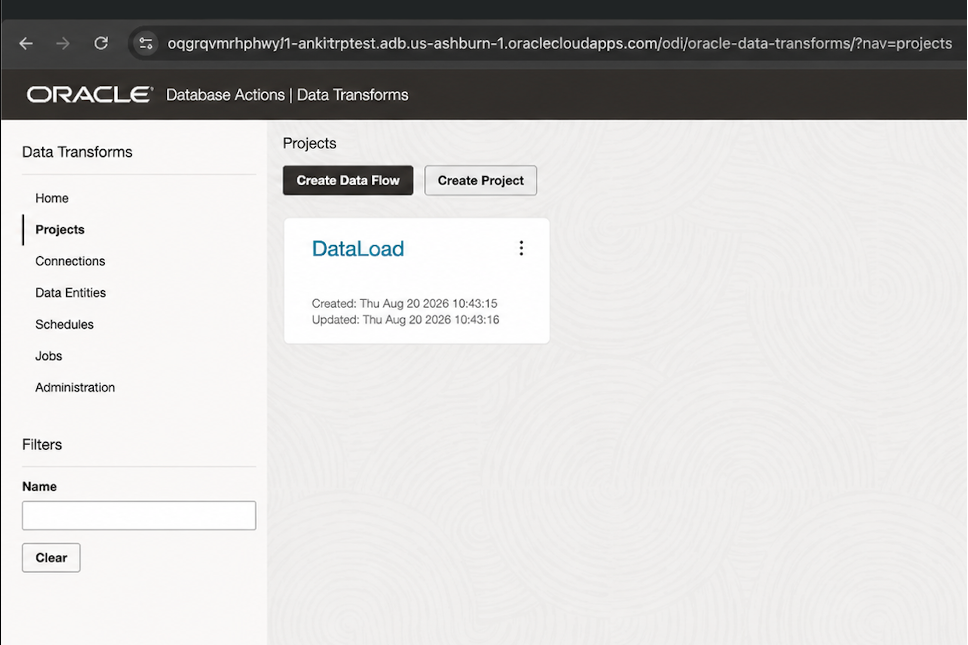Go back with the browser back arrow
The image size is (968, 645).
click(x=26, y=43)
